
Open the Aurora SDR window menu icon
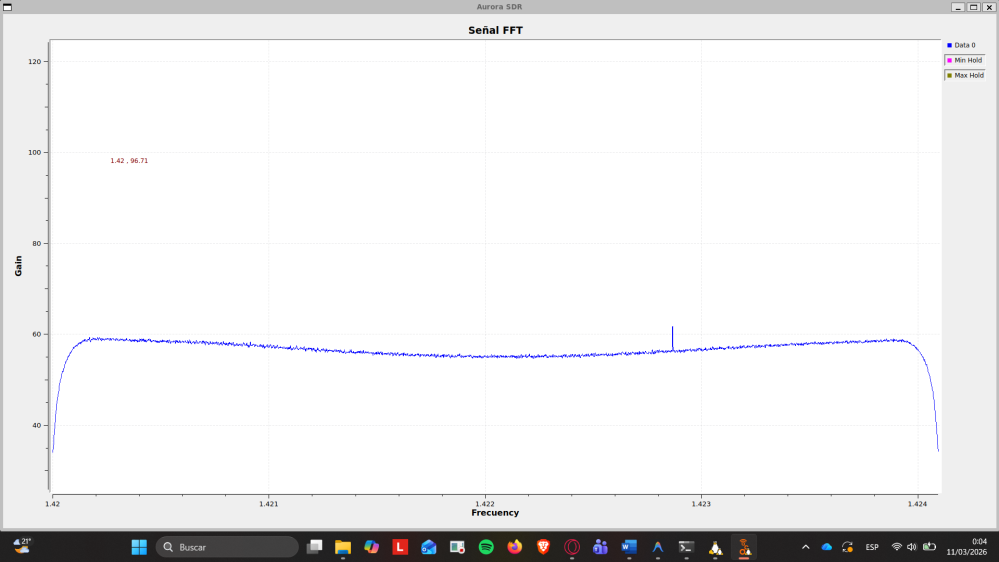click(8, 7)
